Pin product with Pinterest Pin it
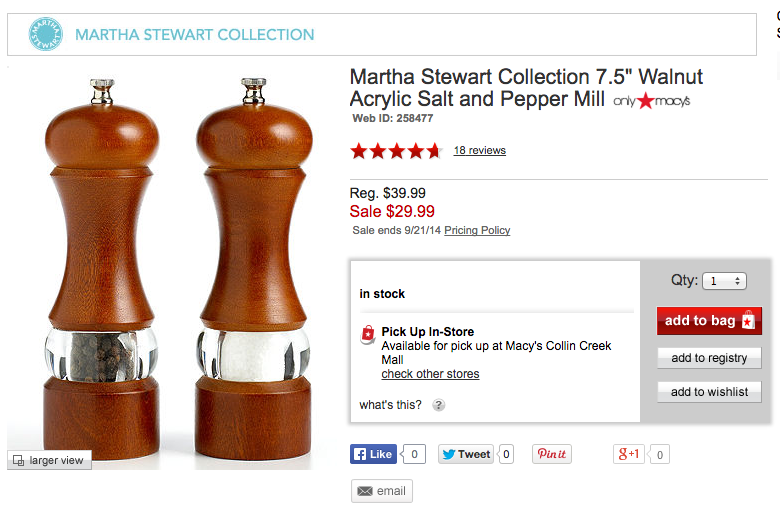The width and height of the screenshot is (780, 511). pyautogui.click(x=551, y=454)
